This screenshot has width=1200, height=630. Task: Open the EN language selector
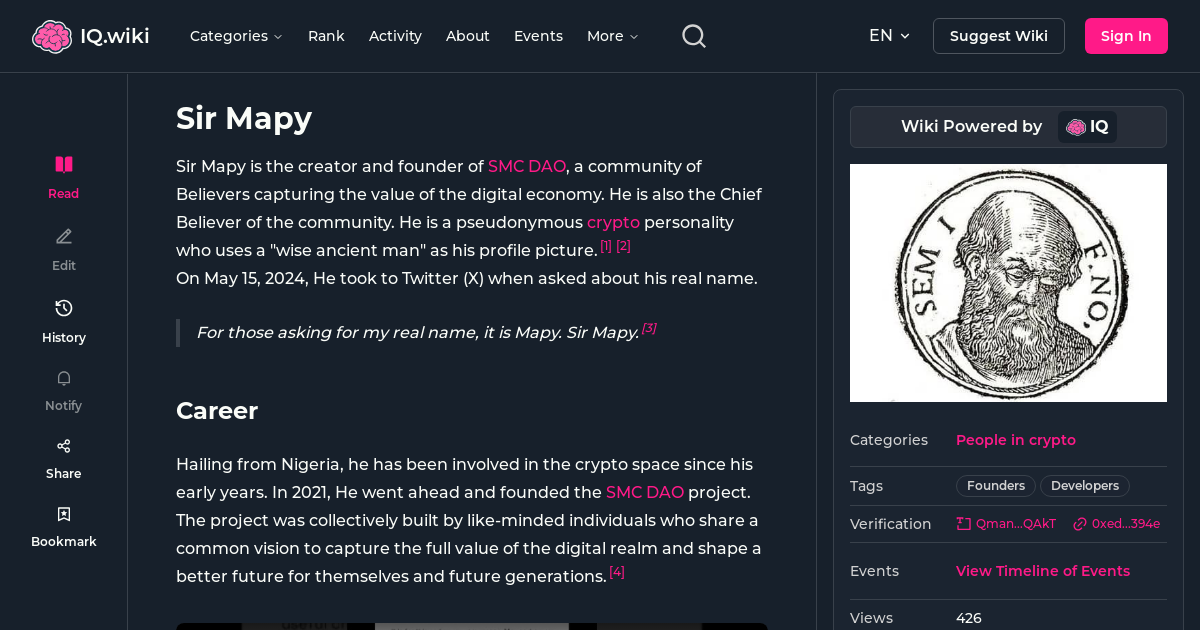888,35
